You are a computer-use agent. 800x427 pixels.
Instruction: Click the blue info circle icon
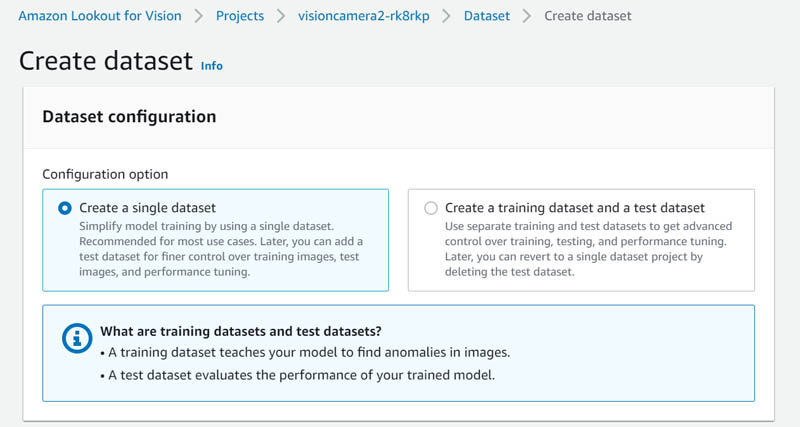(x=77, y=338)
